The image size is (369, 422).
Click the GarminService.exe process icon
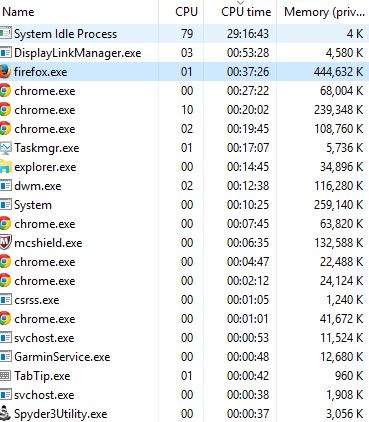[5, 356]
